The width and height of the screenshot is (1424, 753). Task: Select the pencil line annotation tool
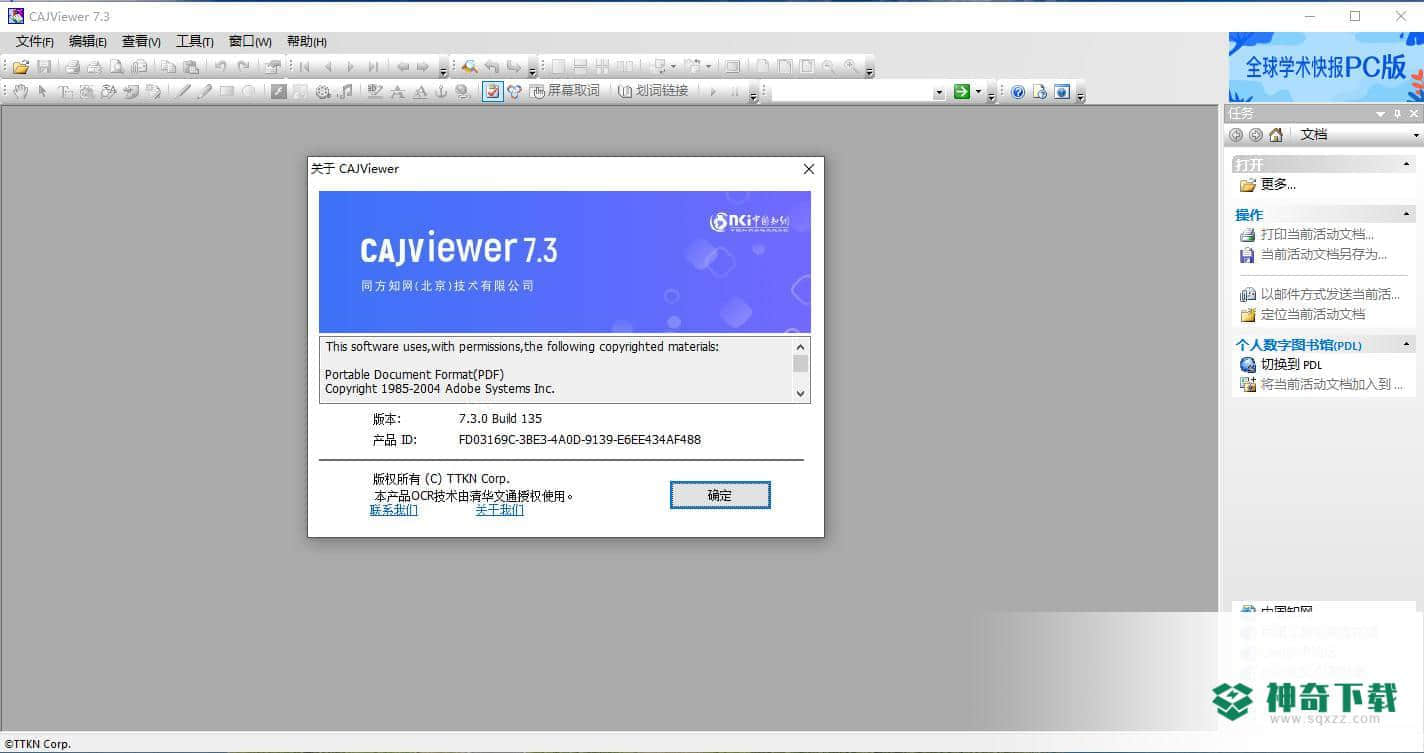183,91
